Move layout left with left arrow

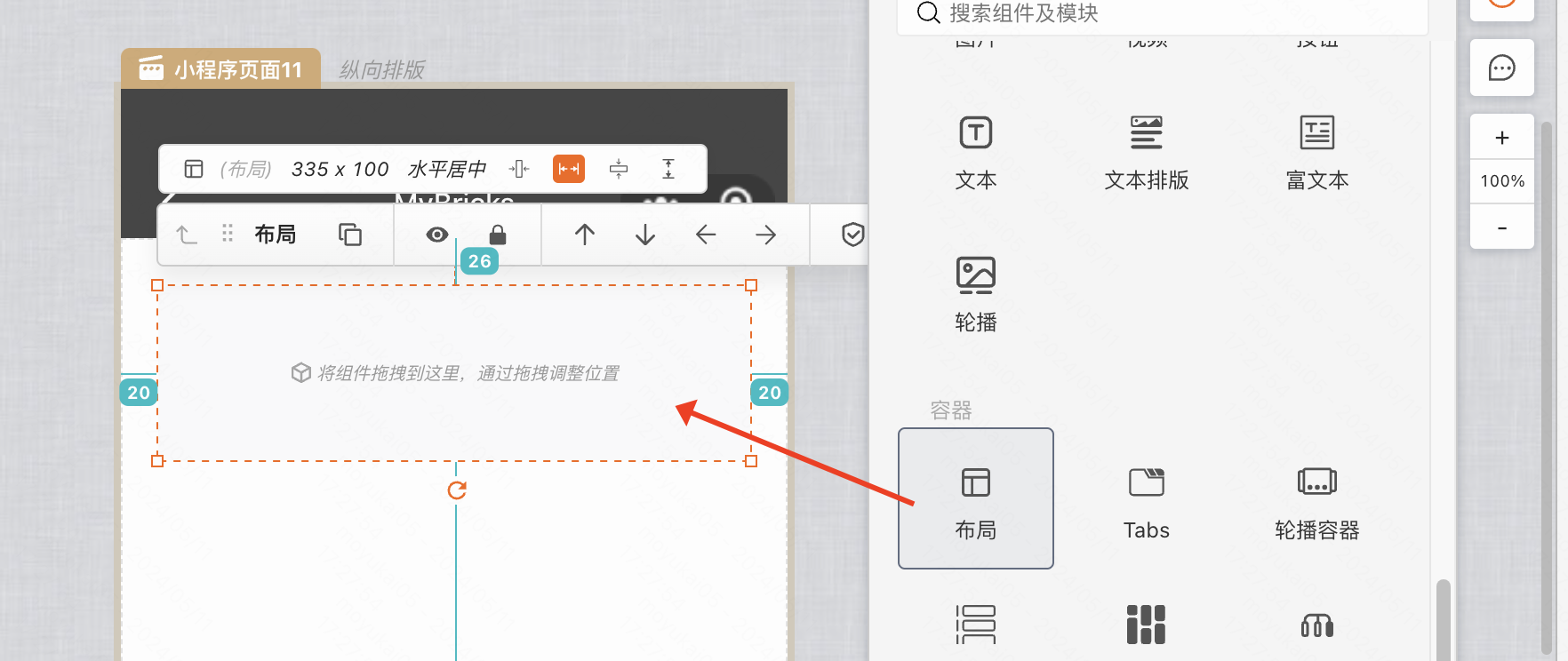pos(706,235)
